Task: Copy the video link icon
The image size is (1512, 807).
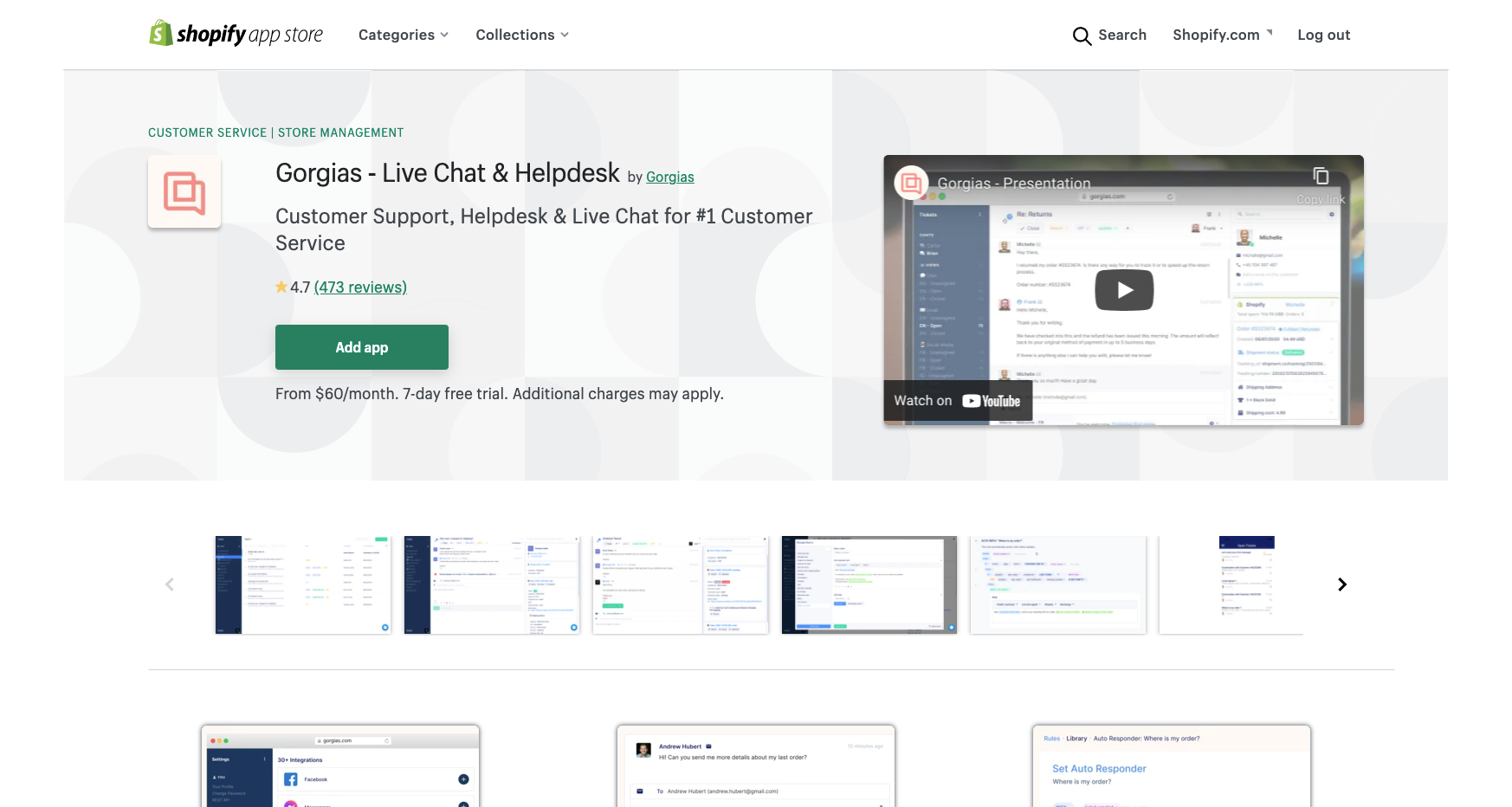Action: click(x=1321, y=176)
